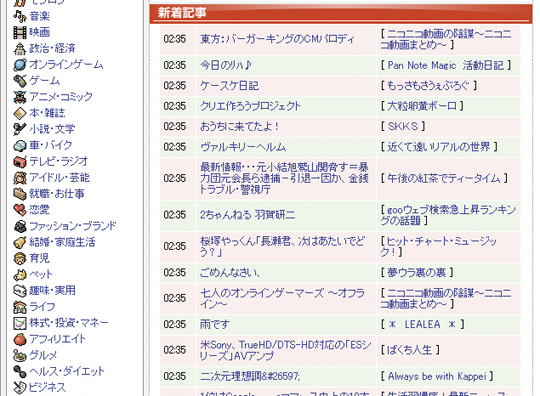The image size is (540, 396).
Task: Click the icon beside ファッション・ブランド
Action: pyautogui.click(x=20, y=226)
